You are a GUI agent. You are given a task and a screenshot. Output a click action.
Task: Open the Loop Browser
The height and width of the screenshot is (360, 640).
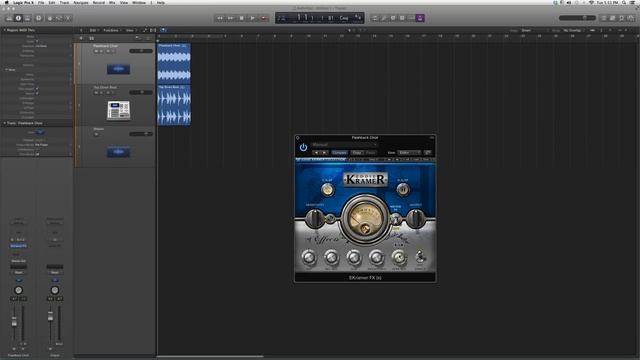[x=622, y=18]
